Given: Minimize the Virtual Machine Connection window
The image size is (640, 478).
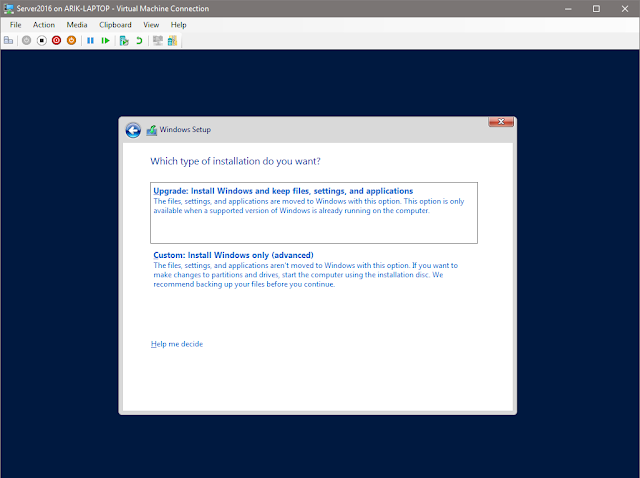Looking at the screenshot, I should tap(568, 9).
